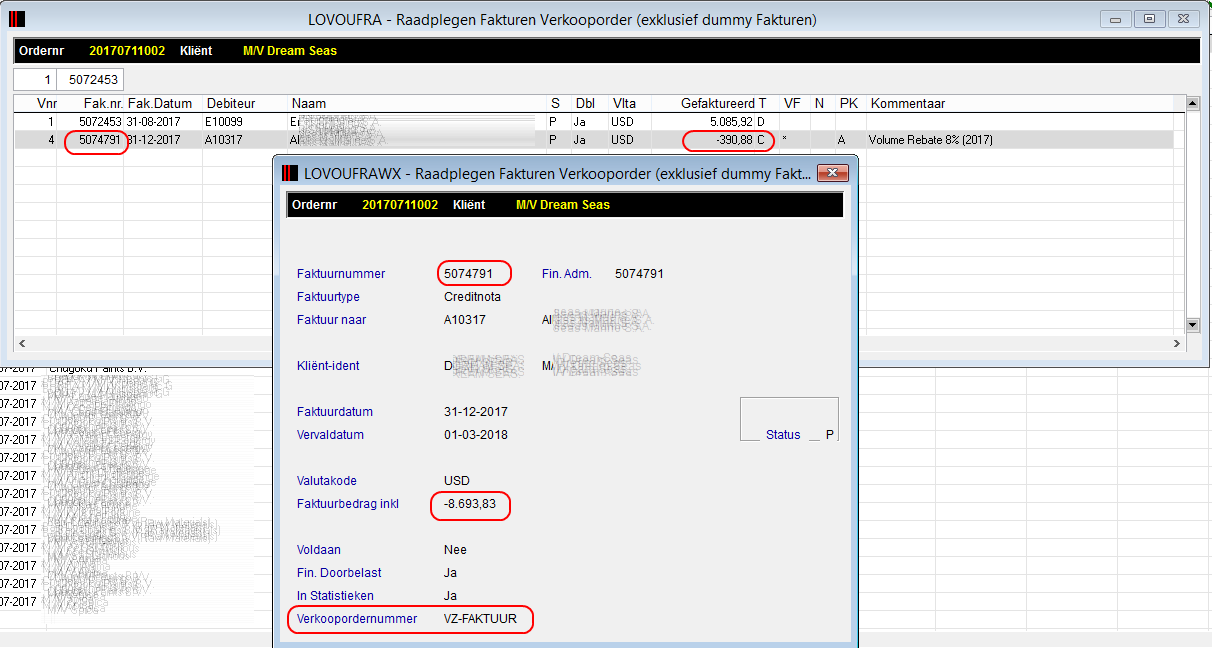Click M/V Dream Seas in LOVOUFRAWX dialog

click(563, 205)
